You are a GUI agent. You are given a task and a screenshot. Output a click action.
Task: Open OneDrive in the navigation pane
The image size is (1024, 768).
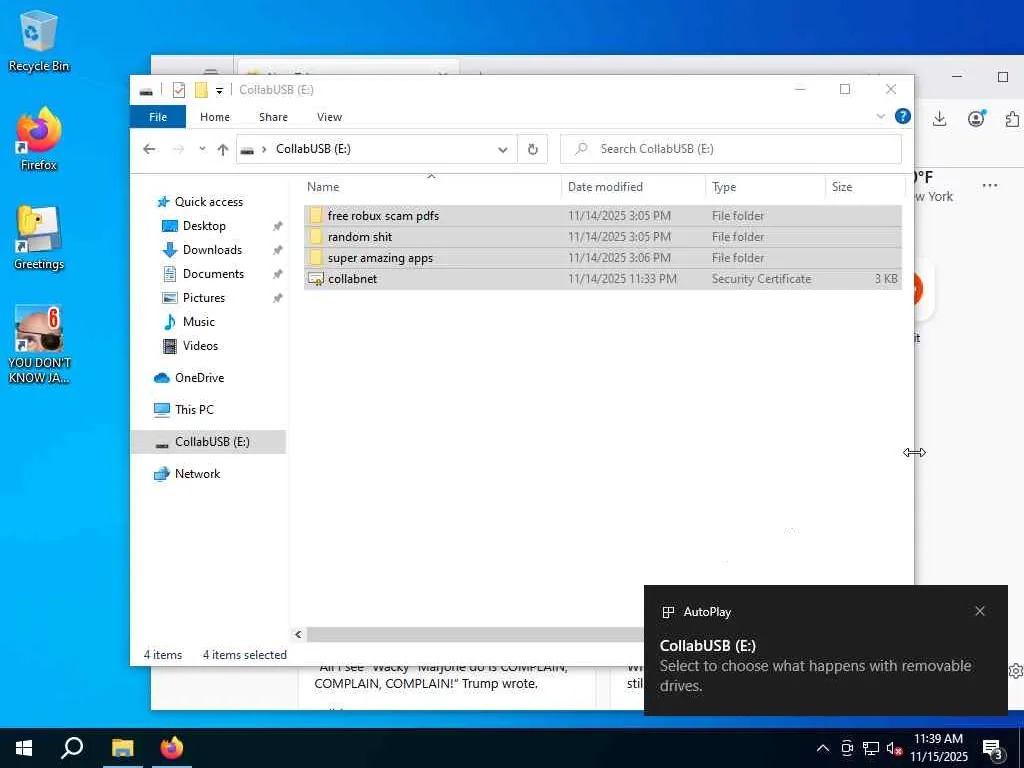199,377
